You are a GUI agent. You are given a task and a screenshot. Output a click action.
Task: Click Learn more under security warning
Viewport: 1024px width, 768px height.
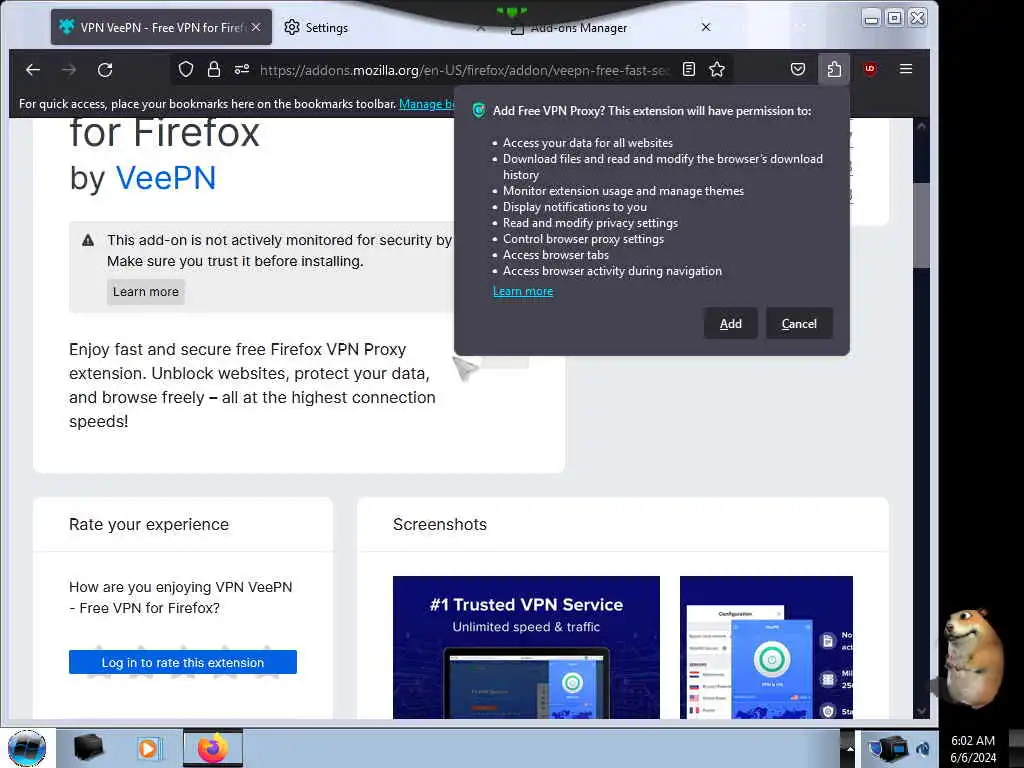pyautogui.click(x=146, y=291)
